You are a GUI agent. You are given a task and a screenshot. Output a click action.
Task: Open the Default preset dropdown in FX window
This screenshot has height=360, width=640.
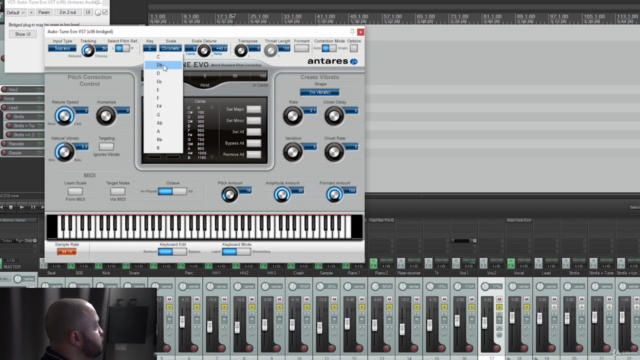tap(16, 13)
